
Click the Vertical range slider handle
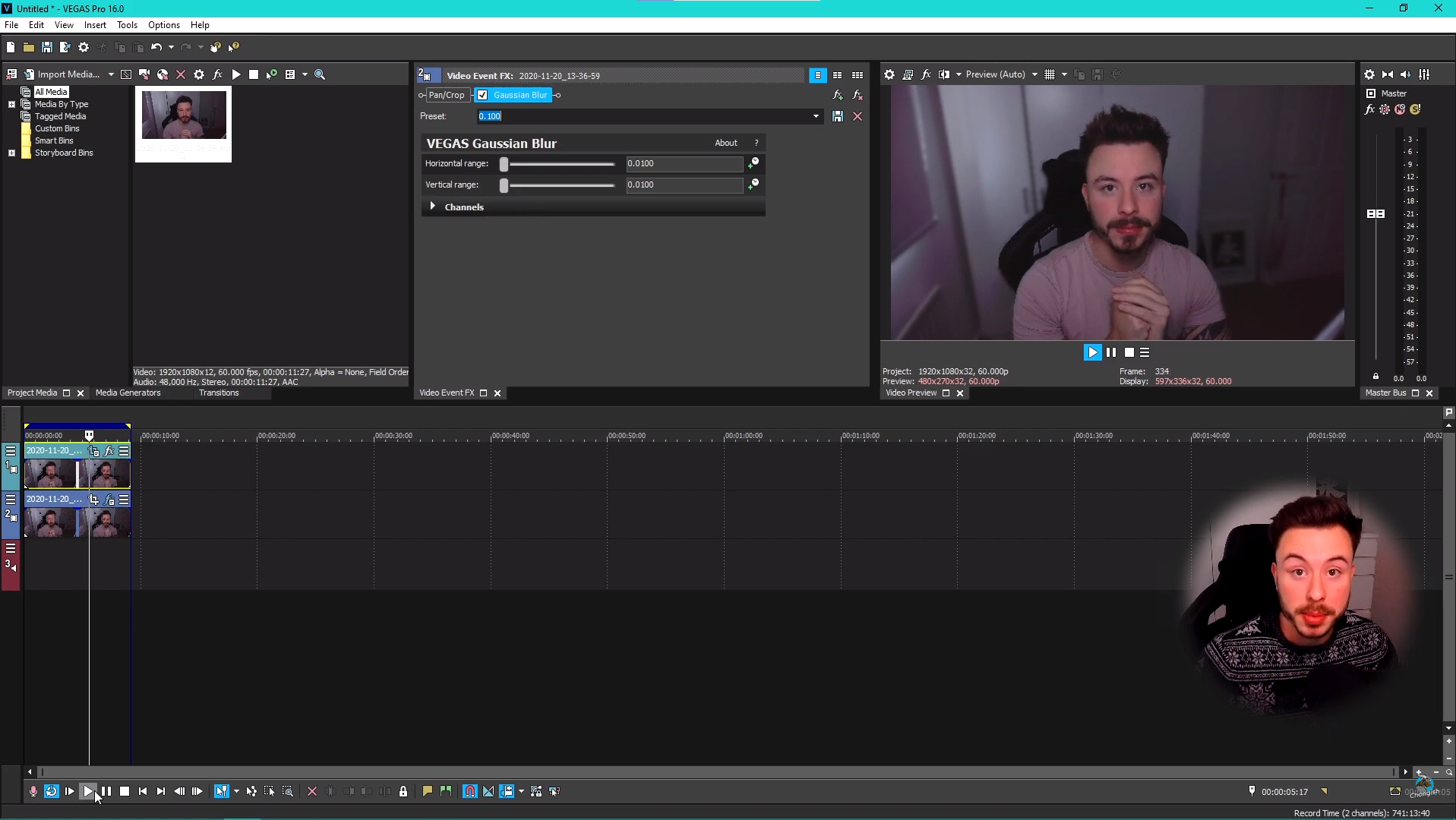[x=504, y=185]
